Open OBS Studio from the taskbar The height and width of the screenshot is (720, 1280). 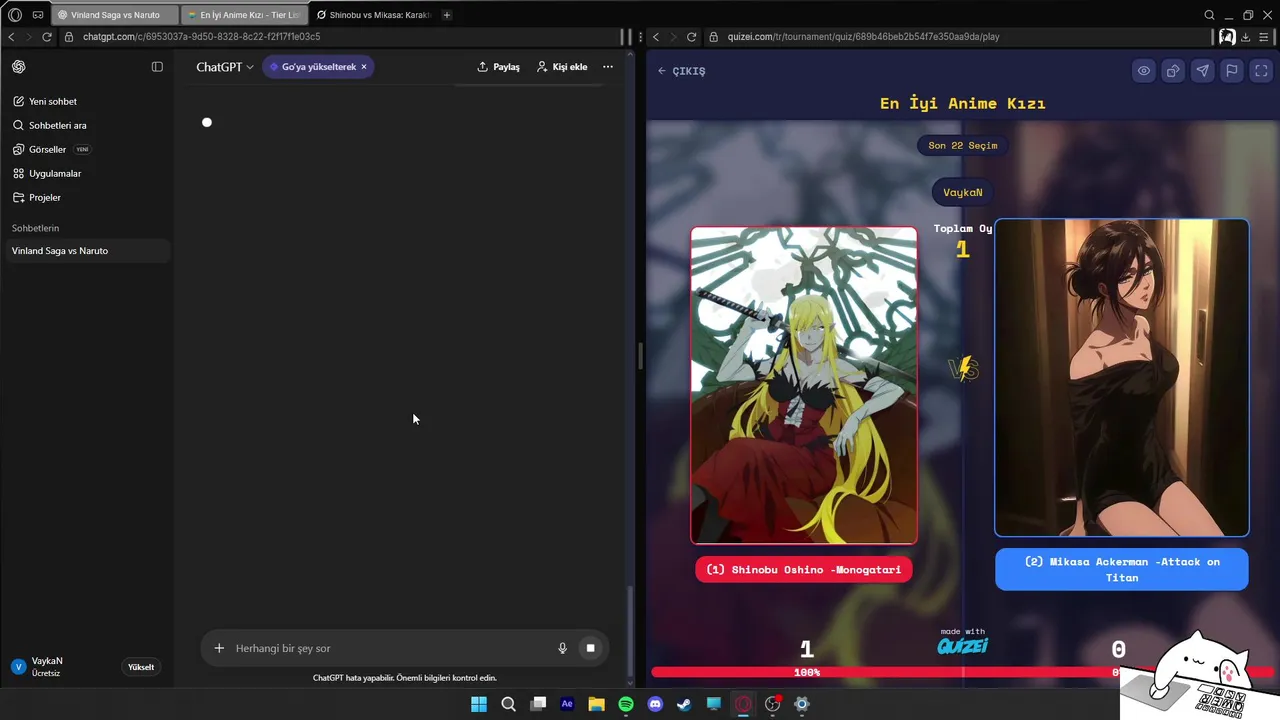(x=772, y=704)
